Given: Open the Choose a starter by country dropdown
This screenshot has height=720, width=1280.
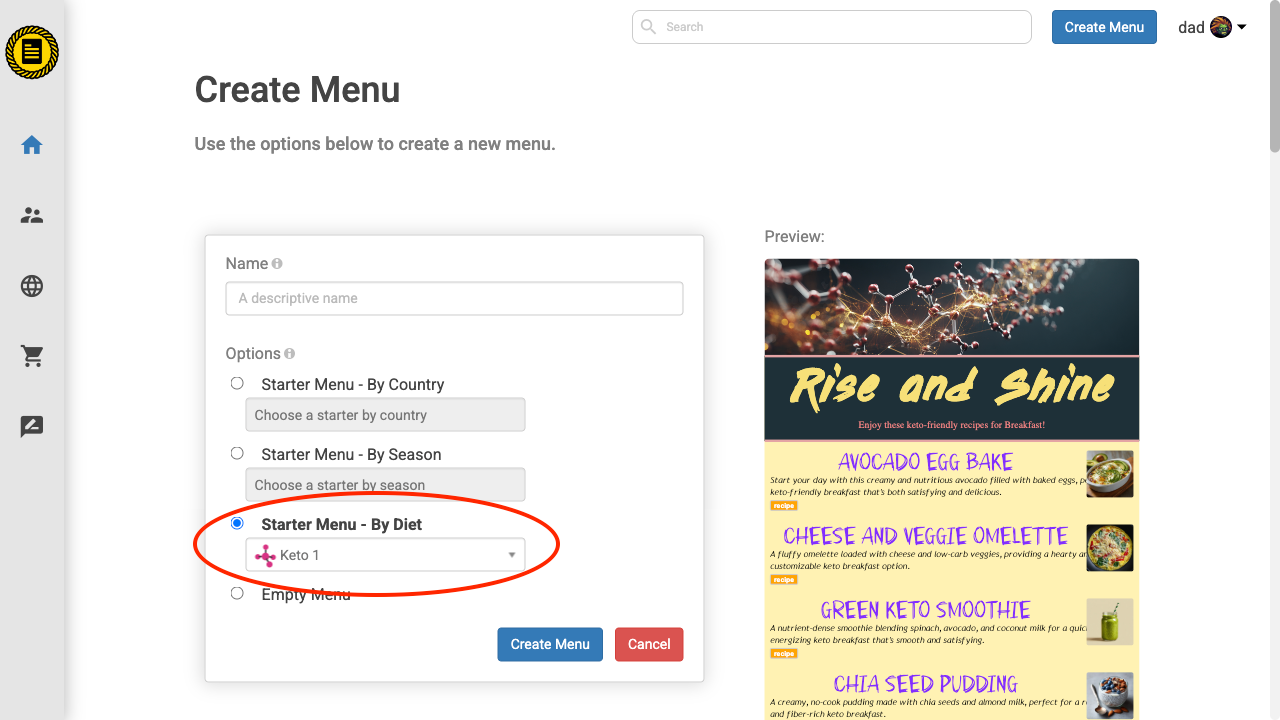Looking at the screenshot, I should coord(385,414).
